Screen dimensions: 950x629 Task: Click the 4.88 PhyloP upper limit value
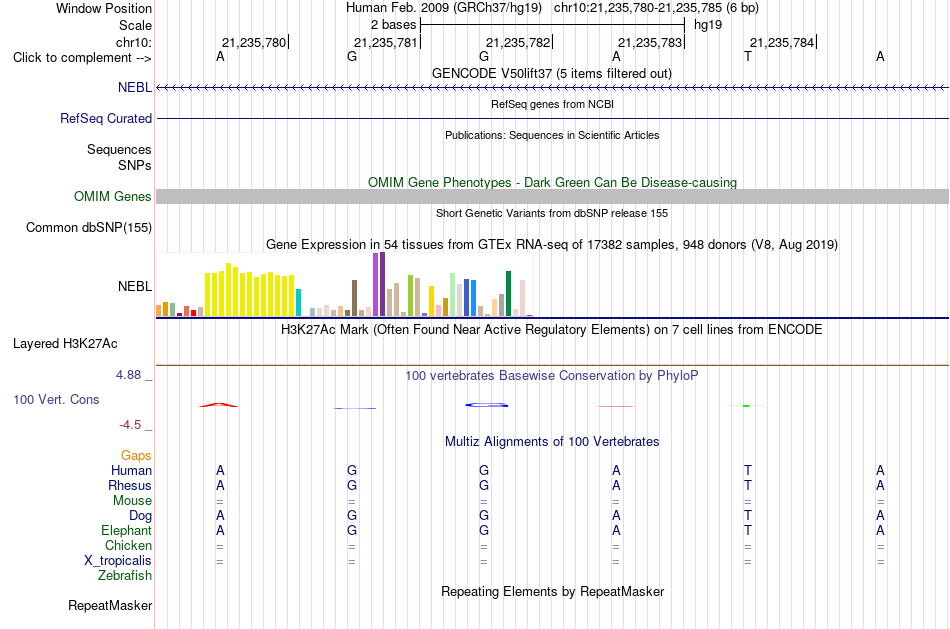[x=128, y=375]
